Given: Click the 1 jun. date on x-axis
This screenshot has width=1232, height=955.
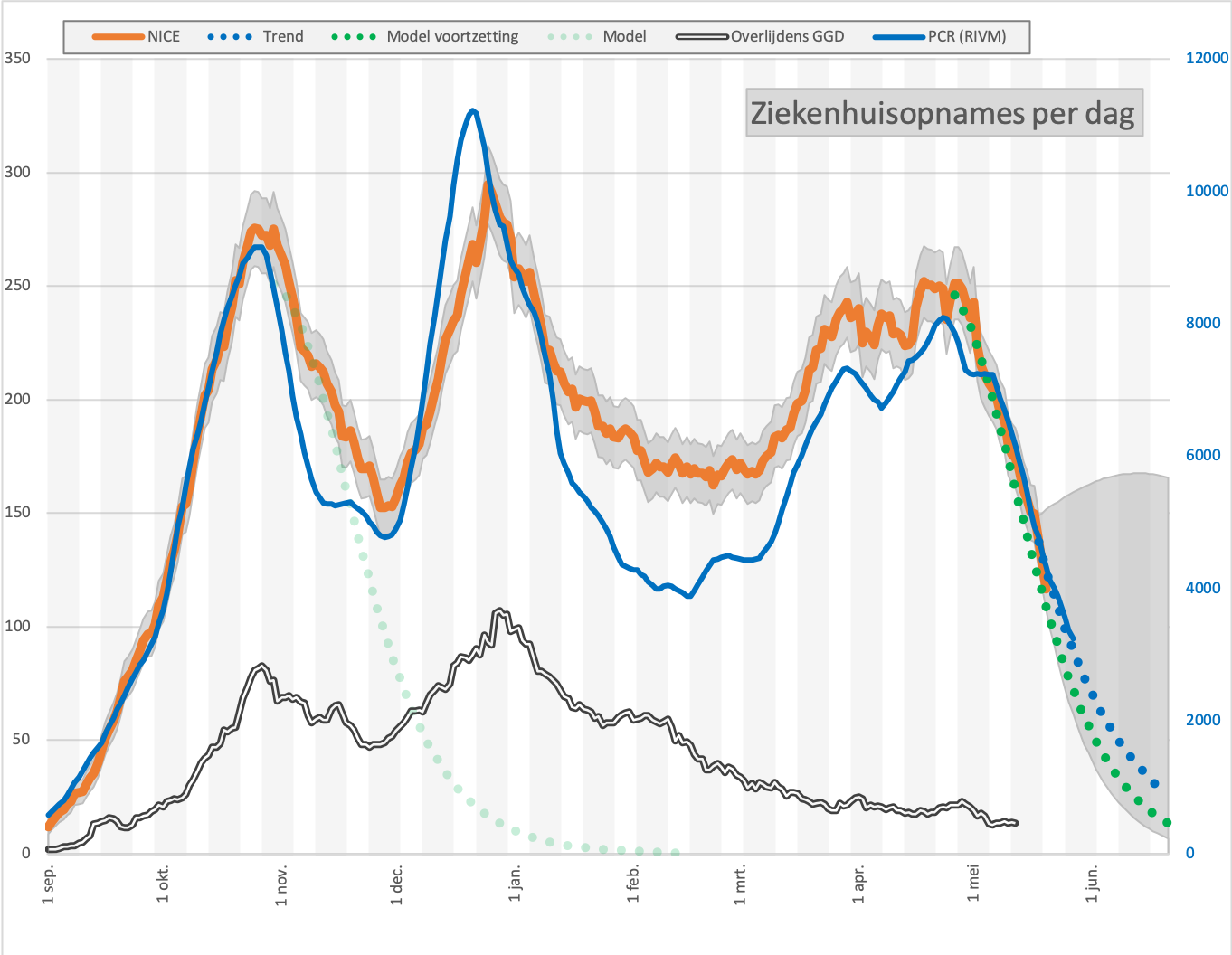Looking at the screenshot, I should pyautogui.click(x=1092, y=884).
